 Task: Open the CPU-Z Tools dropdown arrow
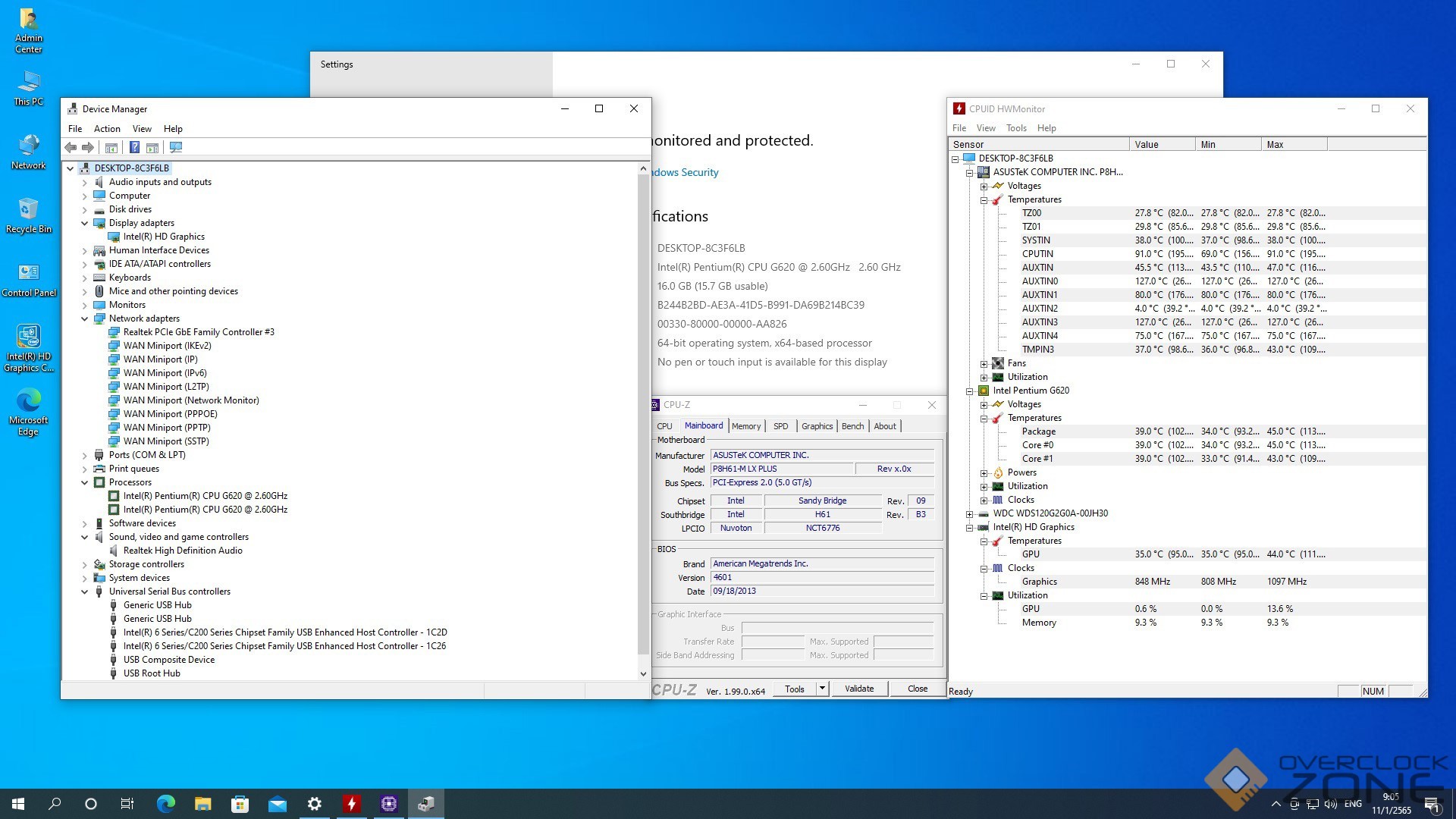[x=822, y=689]
